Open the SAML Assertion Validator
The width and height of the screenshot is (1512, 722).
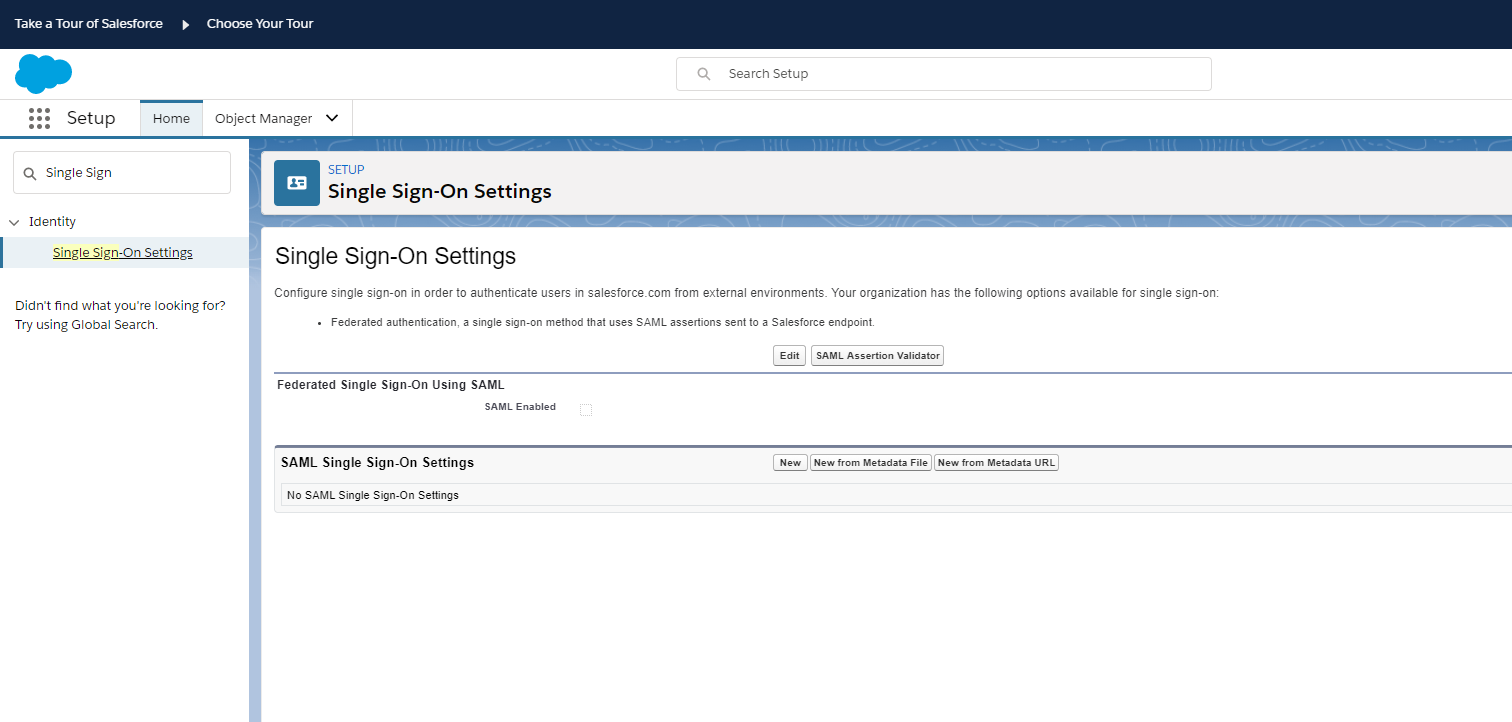pos(877,356)
